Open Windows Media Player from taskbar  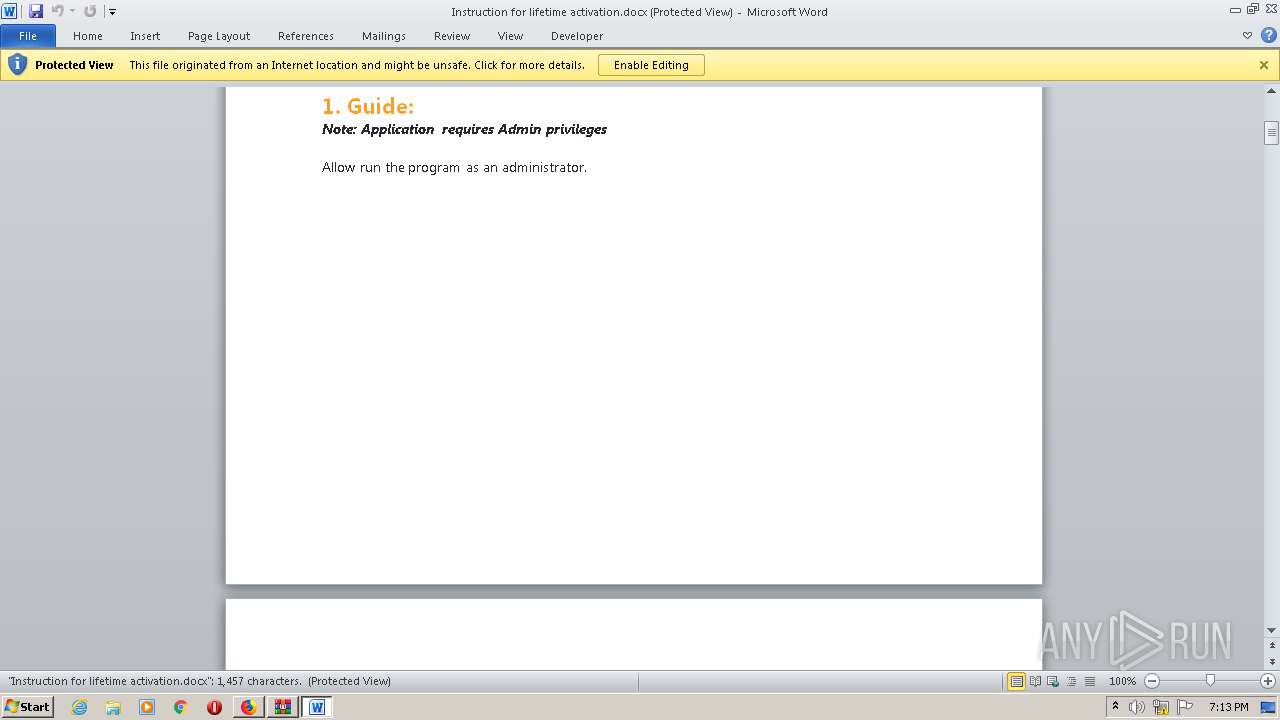147,707
